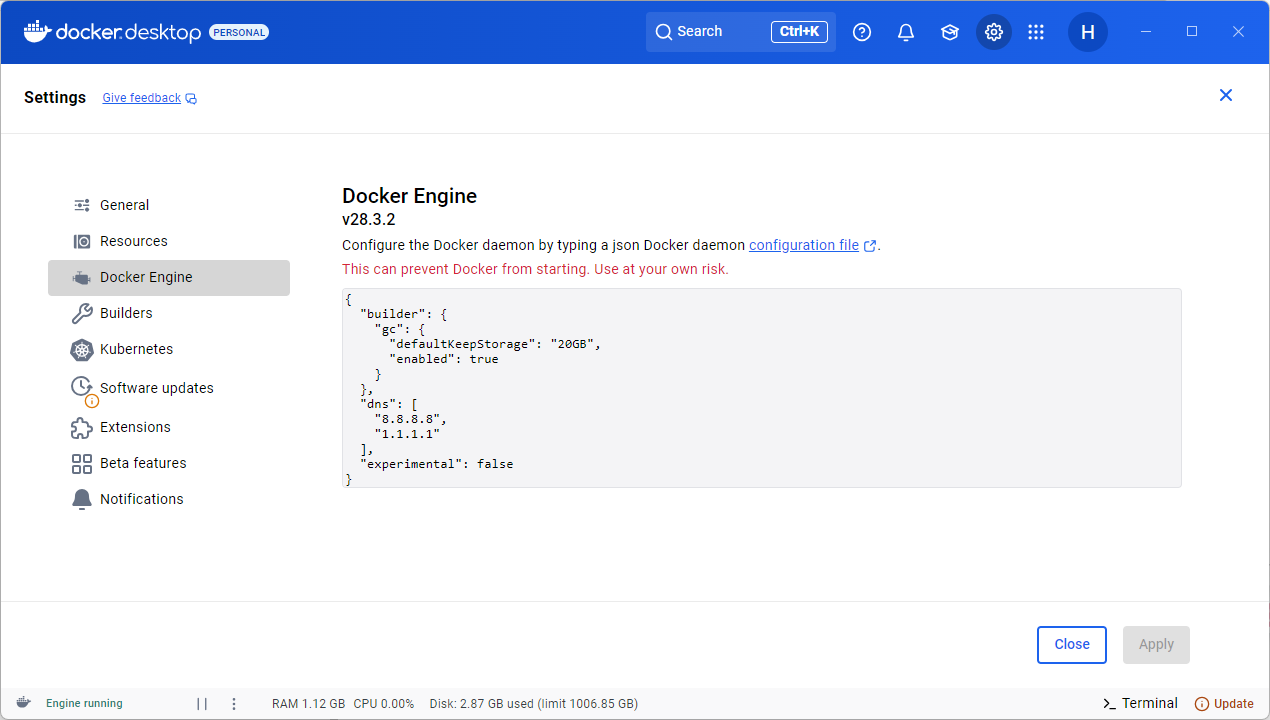1270x720 pixels.
Task: Open Notifications settings section
Action: coord(169,499)
